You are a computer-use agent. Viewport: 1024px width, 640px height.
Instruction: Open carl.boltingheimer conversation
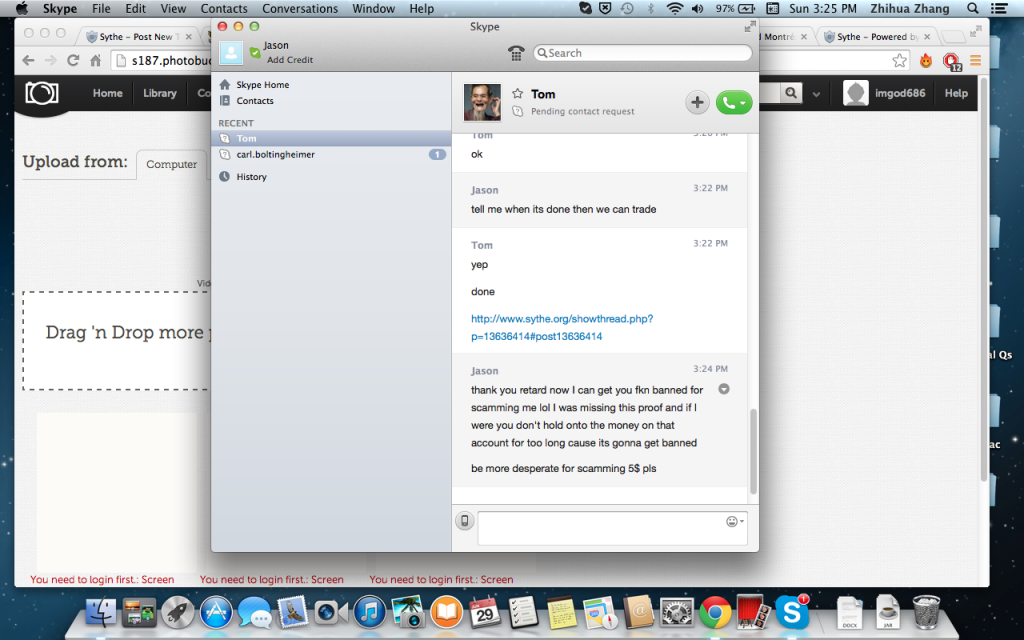click(x=331, y=155)
